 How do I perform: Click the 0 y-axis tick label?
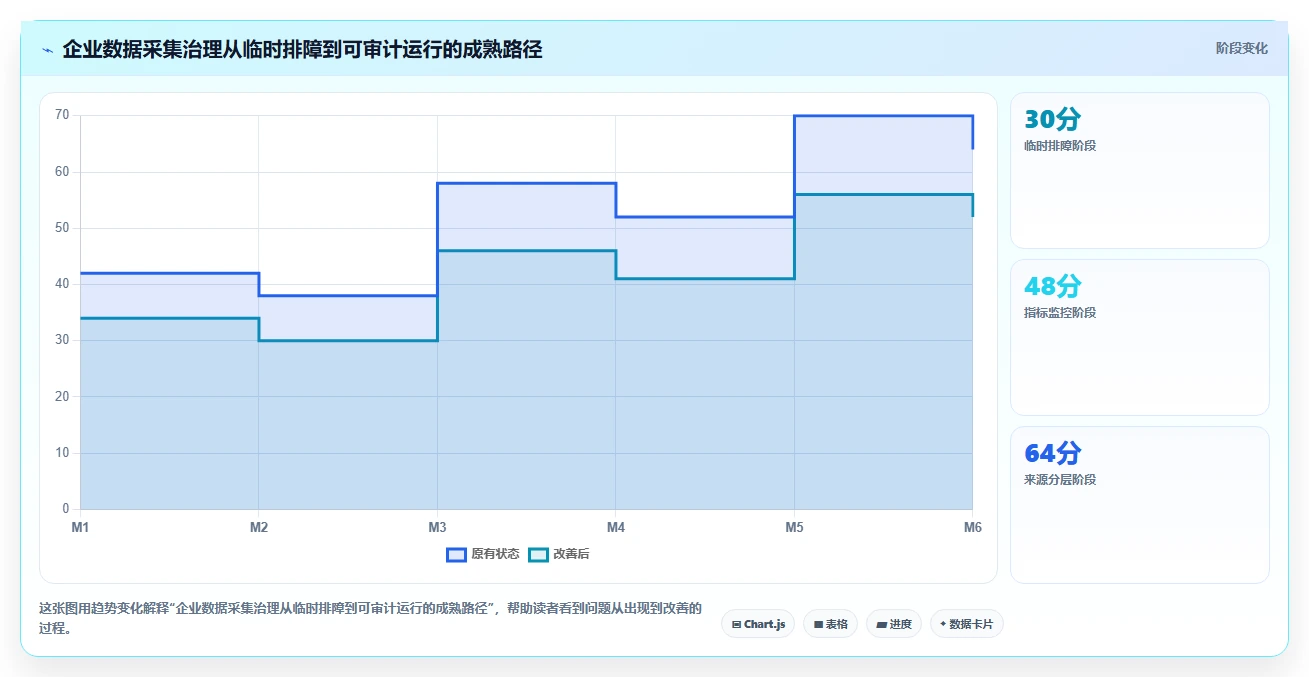[x=66, y=509]
